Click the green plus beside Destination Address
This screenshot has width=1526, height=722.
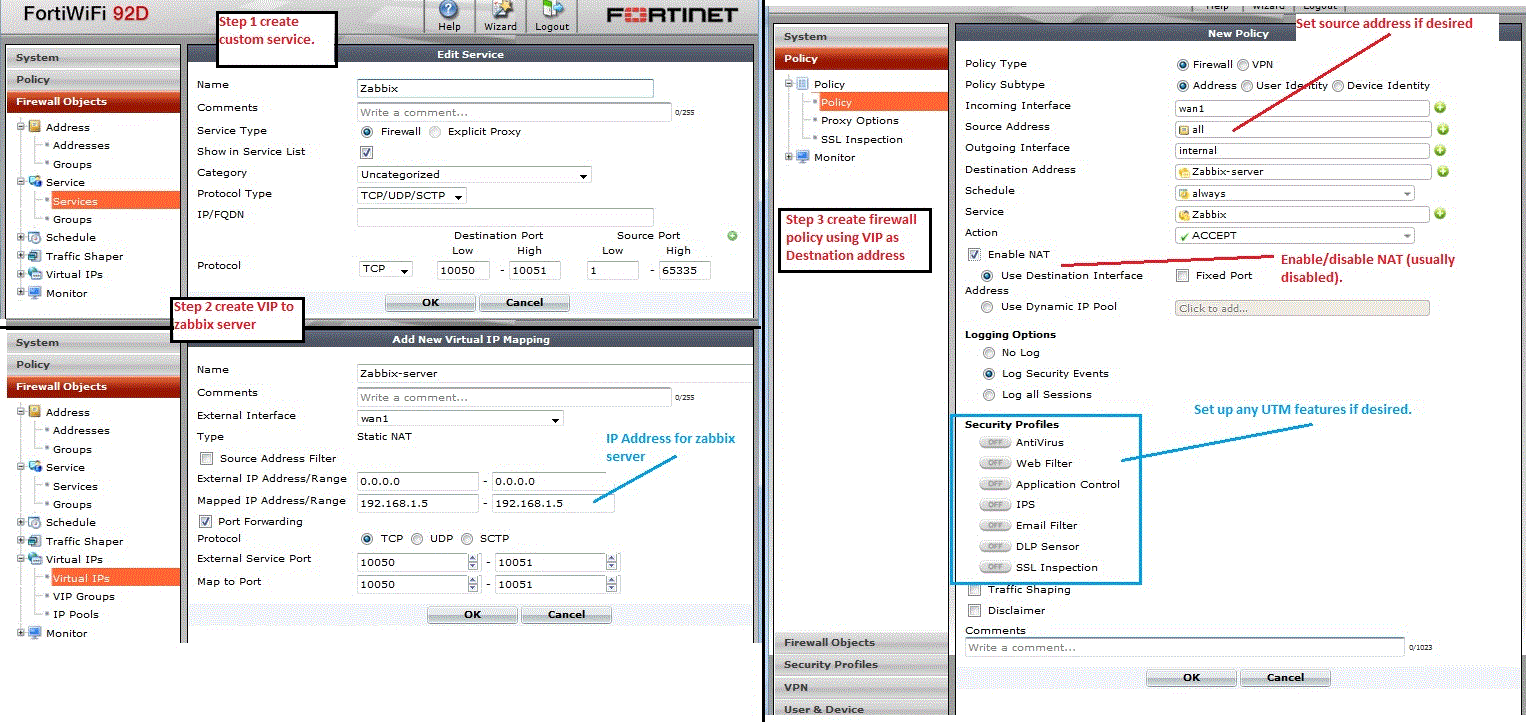click(x=1443, y=171)
